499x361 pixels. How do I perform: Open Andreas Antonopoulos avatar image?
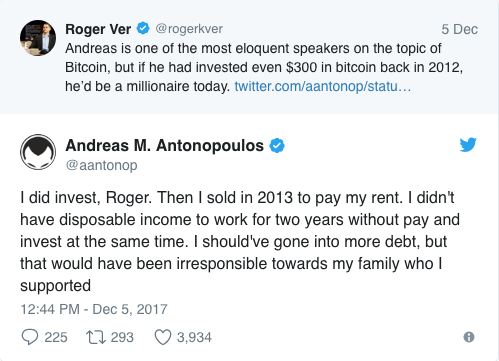pyautogui.click(x=38, y=152)
